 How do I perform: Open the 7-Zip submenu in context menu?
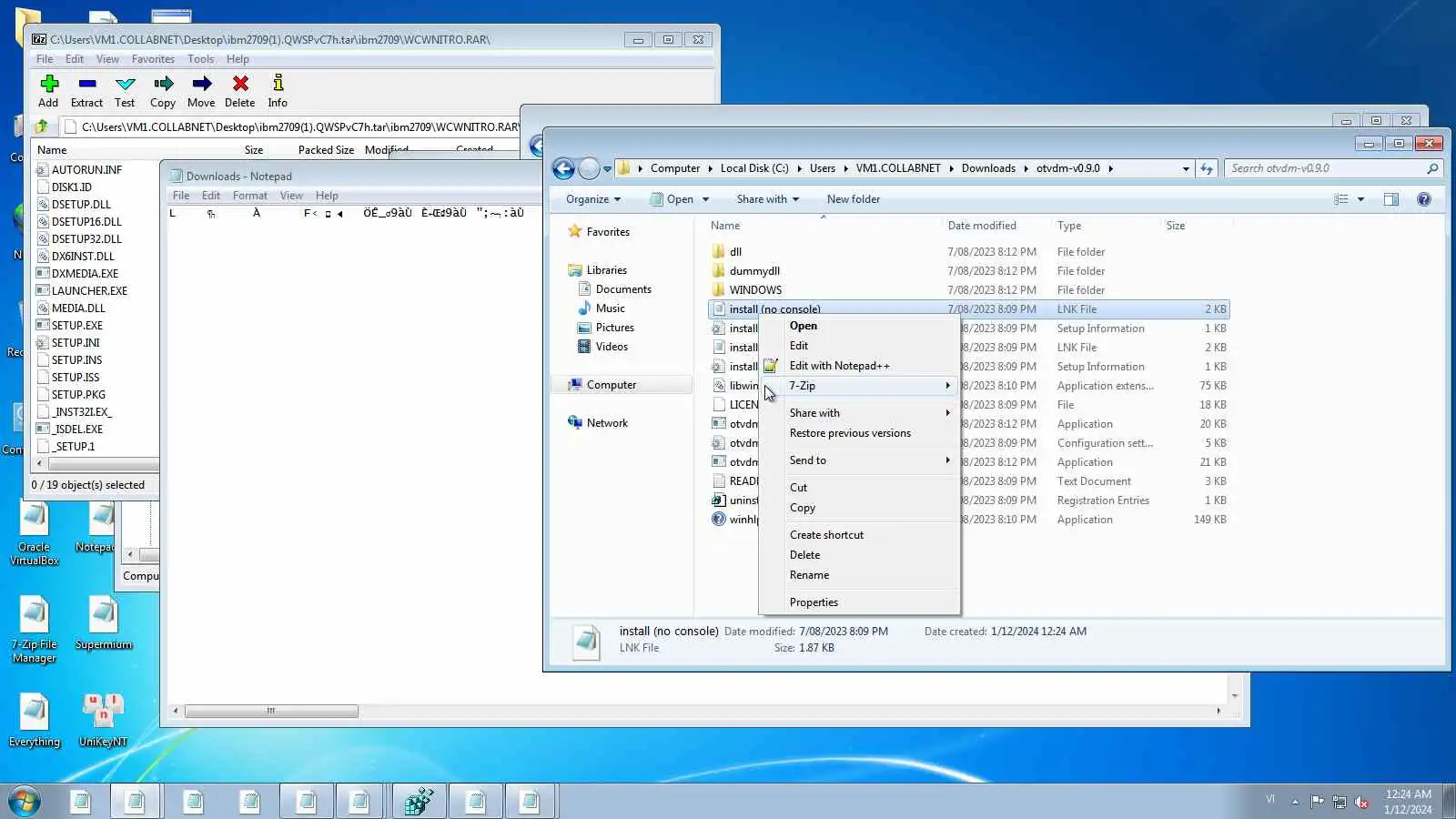click(x=859, y=386)
